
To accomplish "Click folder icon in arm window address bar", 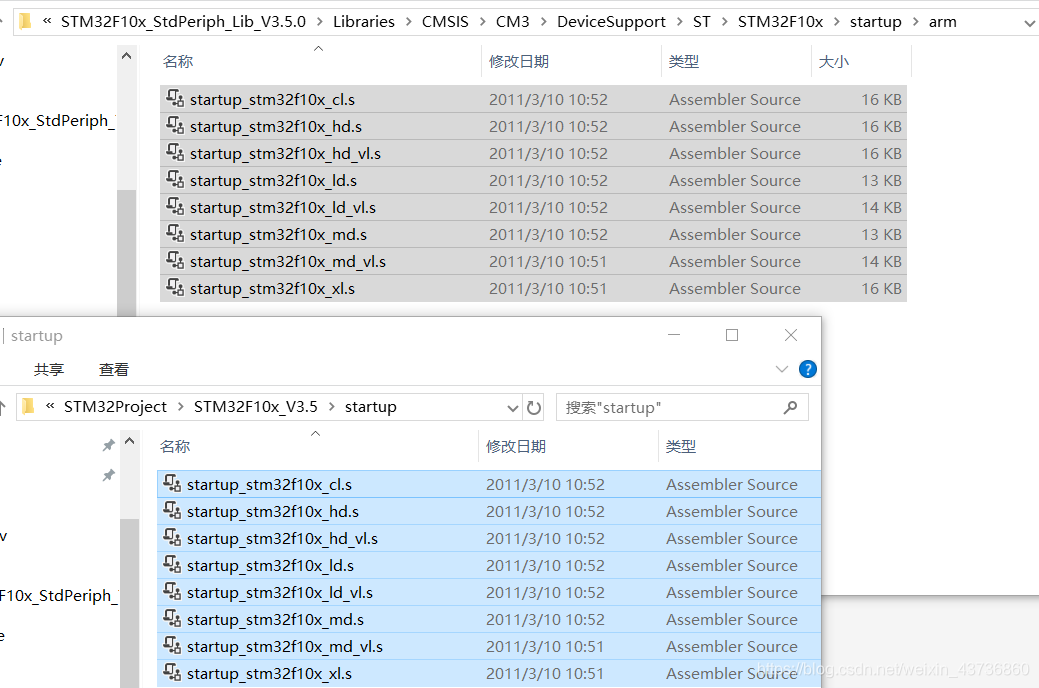I will 26,22.
